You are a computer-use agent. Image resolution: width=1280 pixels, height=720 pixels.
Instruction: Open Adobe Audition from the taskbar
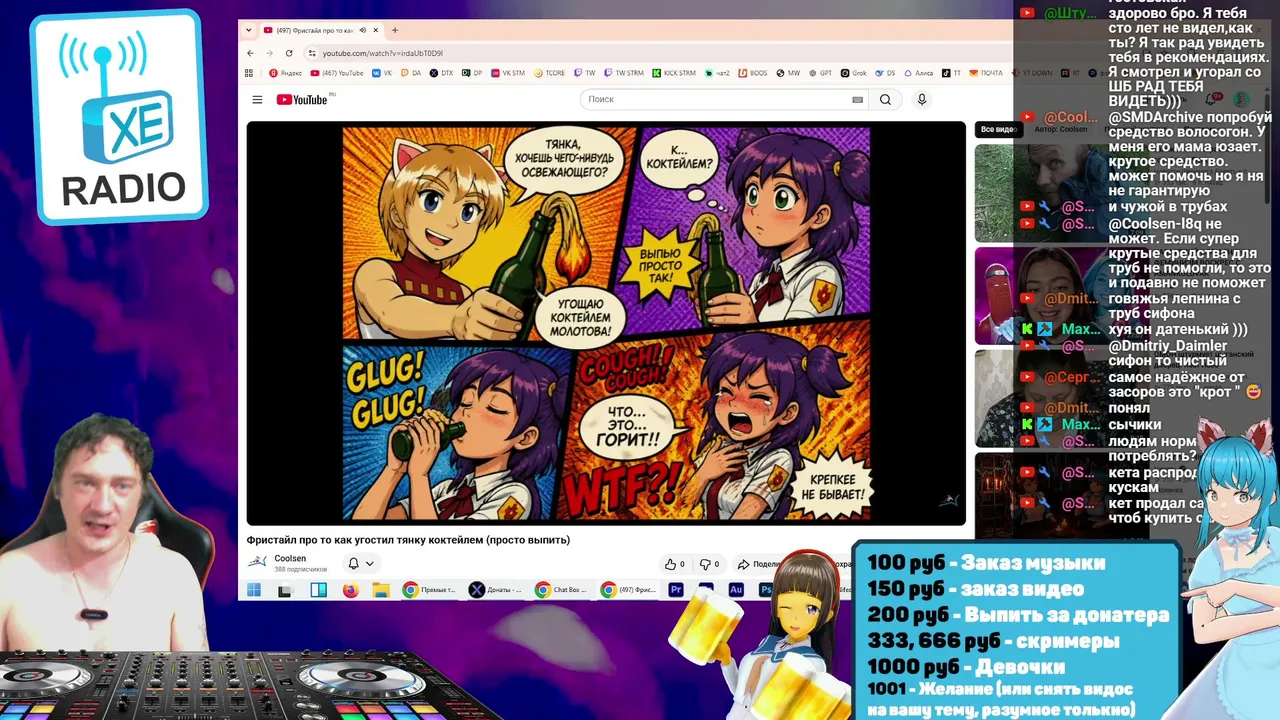(736, 590)
